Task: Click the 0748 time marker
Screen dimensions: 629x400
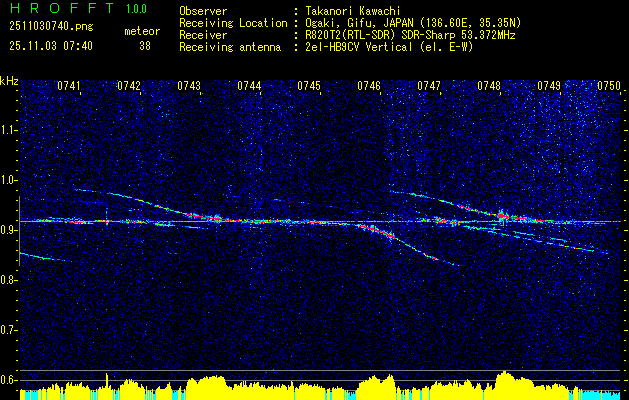Action: pos(489,86)
